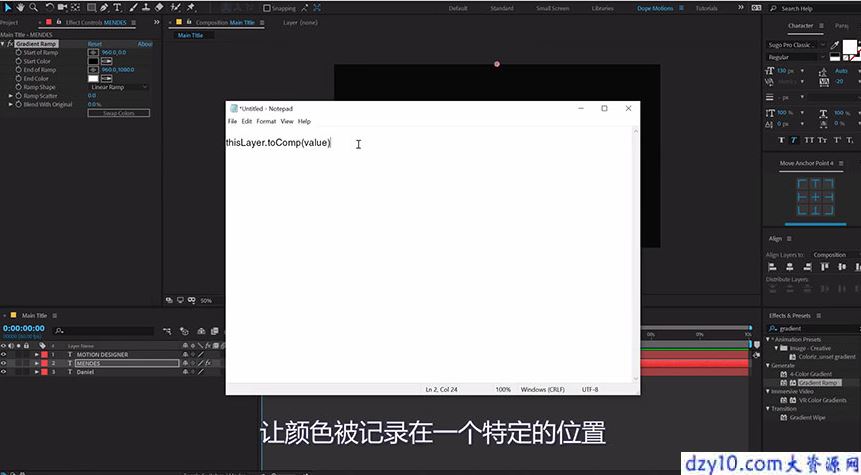
Task: Toggle Faux Italic text style
Action: click(794, 140)
